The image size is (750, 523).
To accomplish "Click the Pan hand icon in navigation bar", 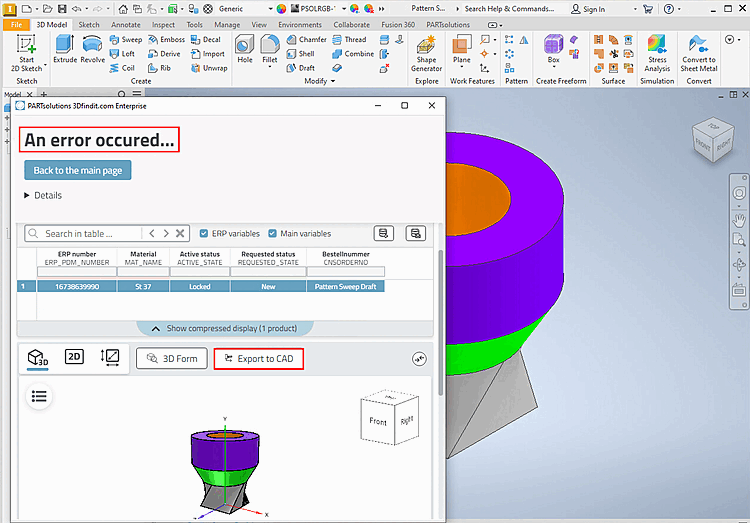I will [739, 221].
